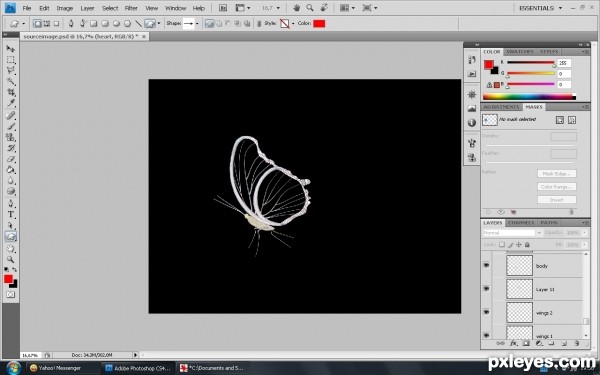Screen dimensions: 600x375
Task: Select the Magic Wand tool
Action: click(x=10, y=81)
